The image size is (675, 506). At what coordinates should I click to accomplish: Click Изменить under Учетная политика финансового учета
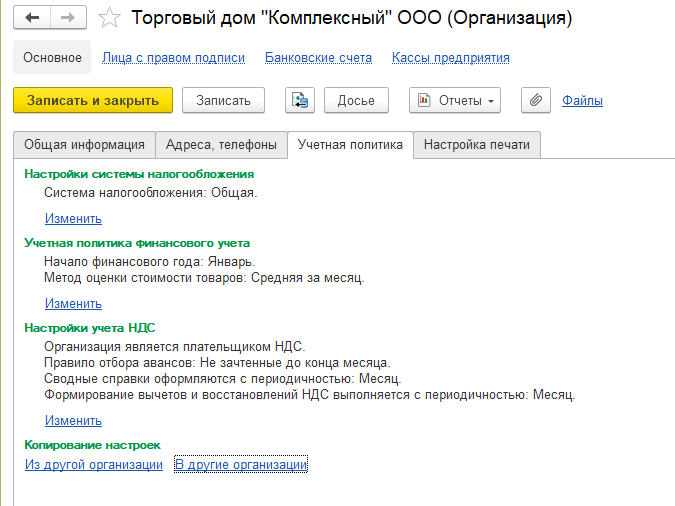(74, 303)
